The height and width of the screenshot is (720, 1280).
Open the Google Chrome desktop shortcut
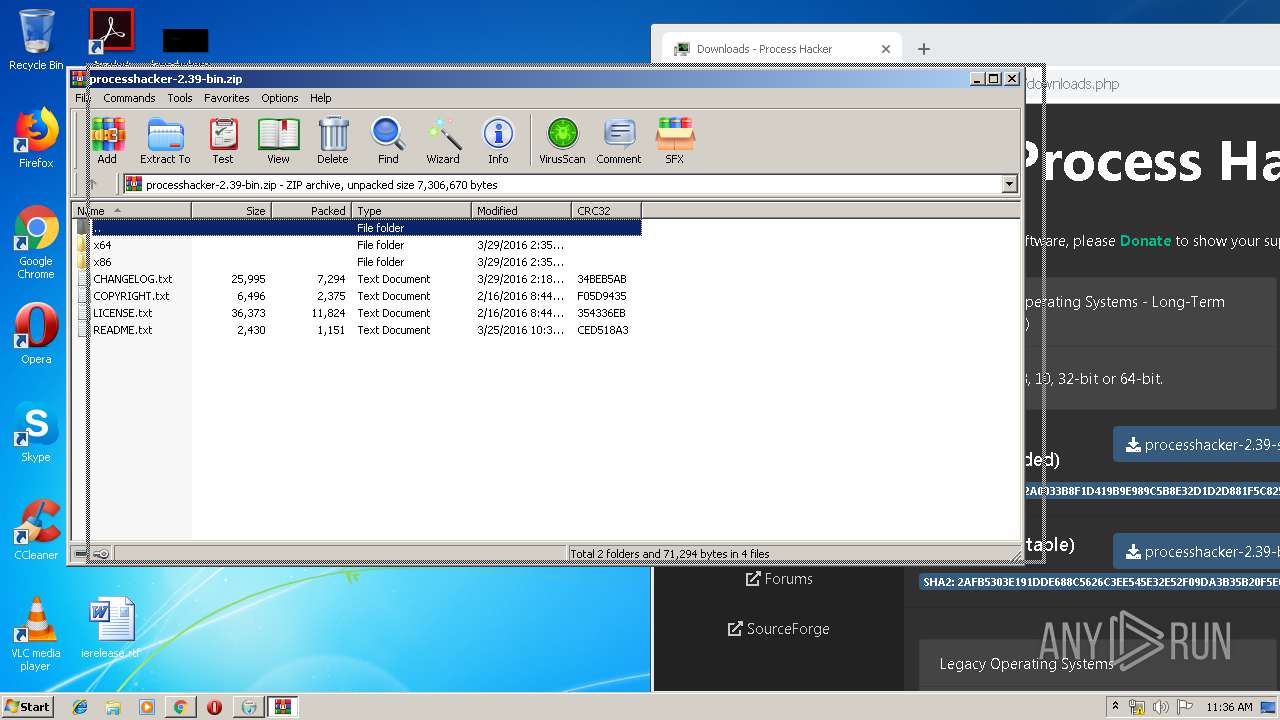(x=36, y=243)
